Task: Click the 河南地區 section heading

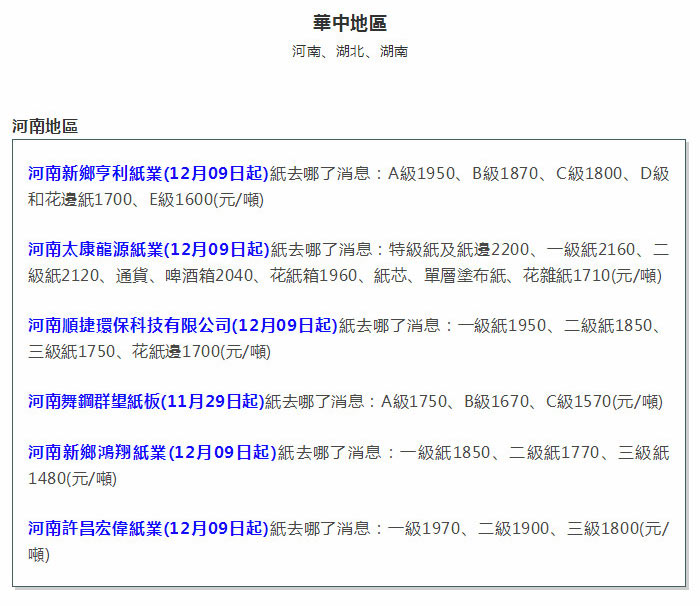Action: click(45, 126)
